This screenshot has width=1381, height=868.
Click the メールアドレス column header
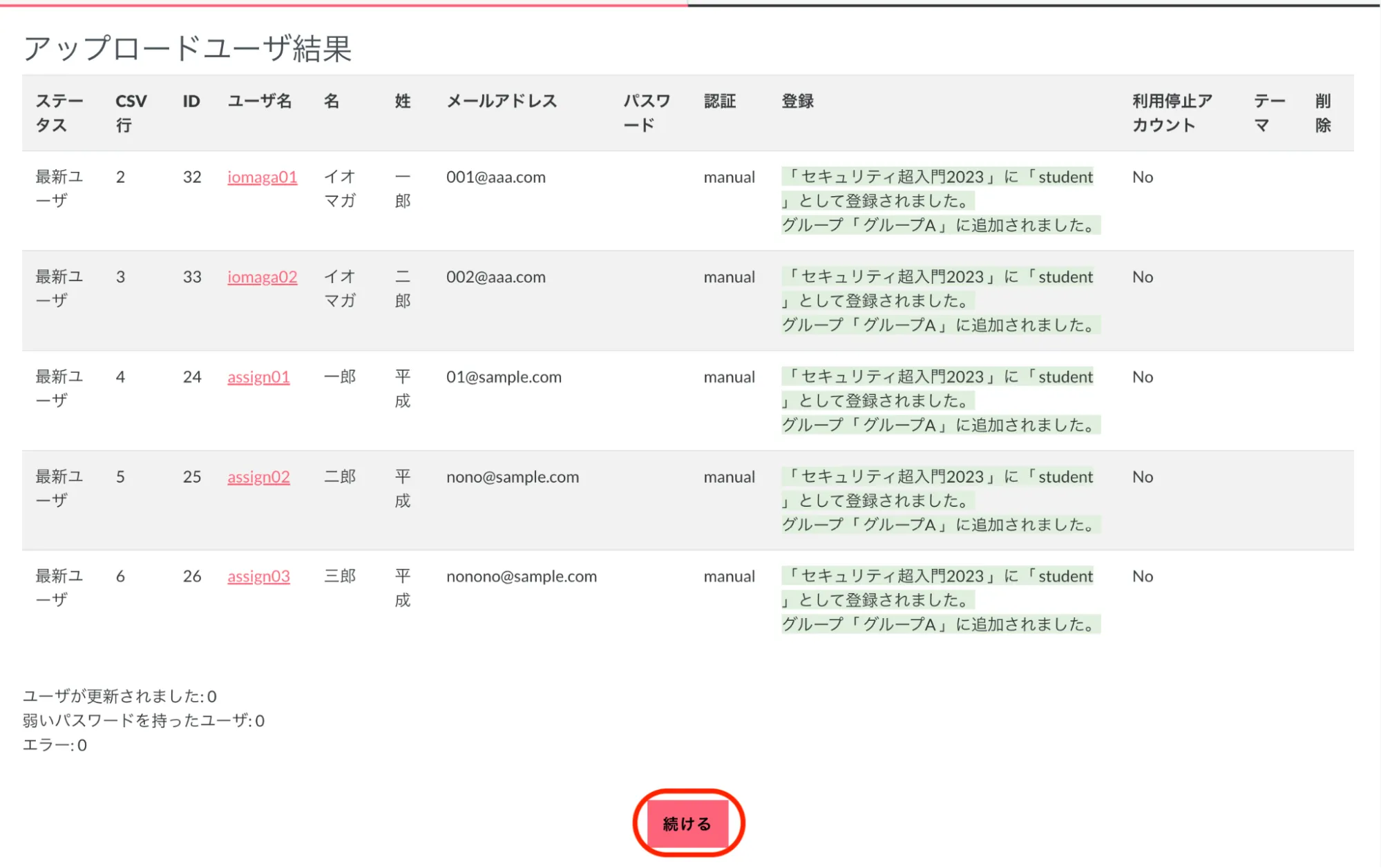[502, 102]
